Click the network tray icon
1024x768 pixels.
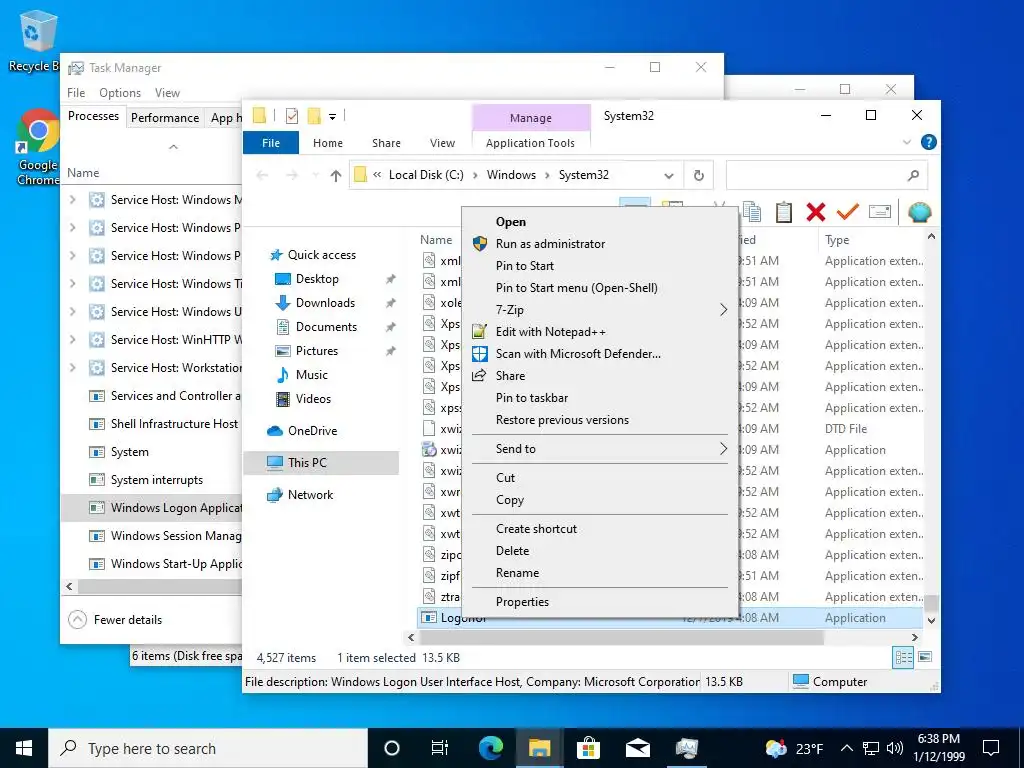click(871, 748)
